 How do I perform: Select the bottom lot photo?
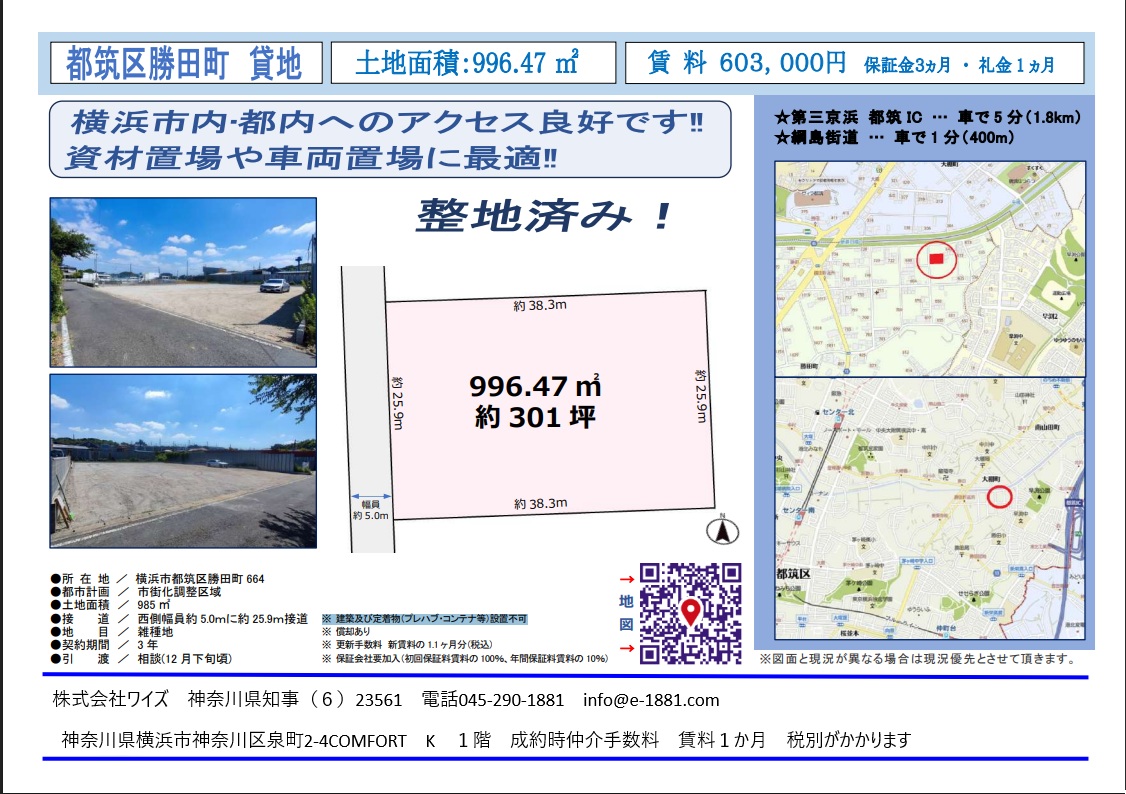point(183,461)
